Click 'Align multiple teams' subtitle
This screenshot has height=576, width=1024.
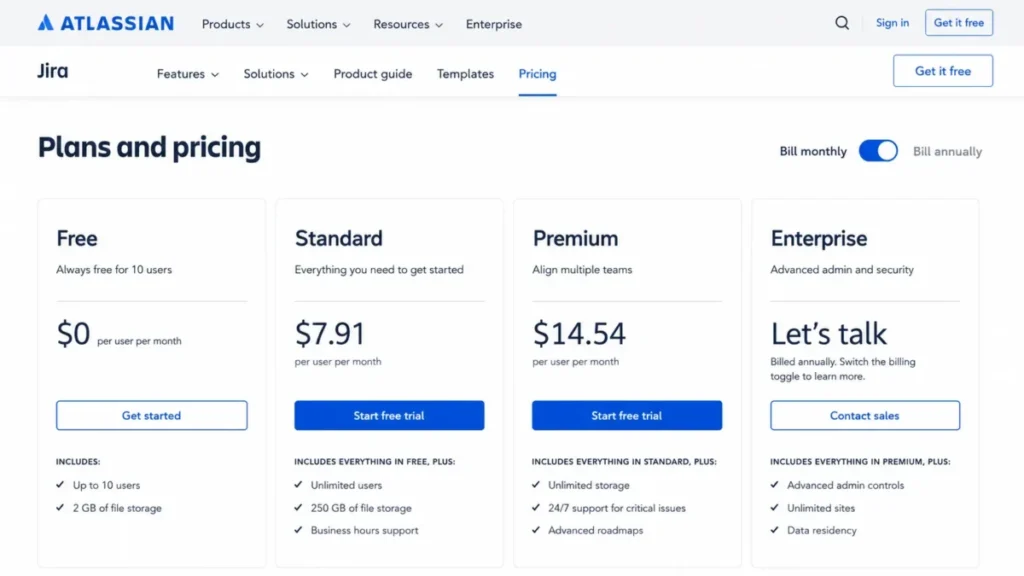[x=583, y=270]
